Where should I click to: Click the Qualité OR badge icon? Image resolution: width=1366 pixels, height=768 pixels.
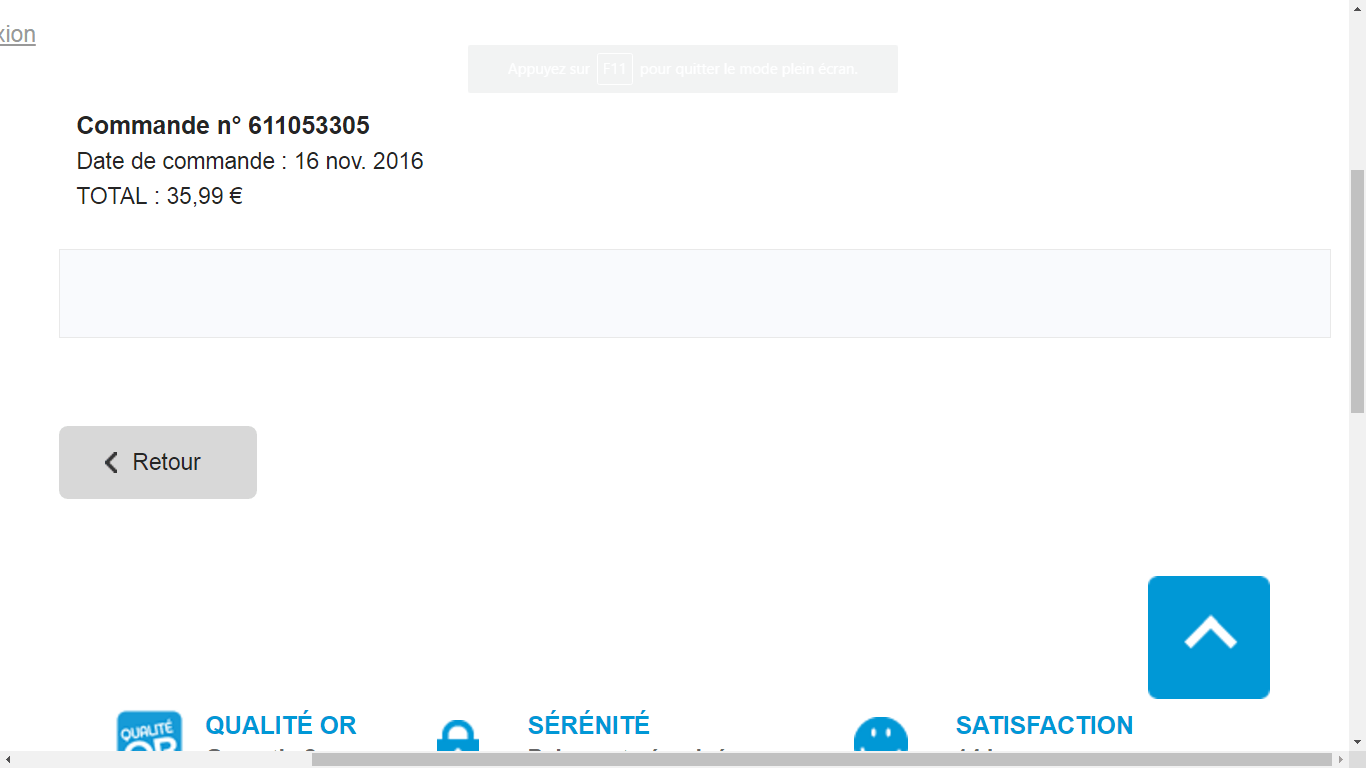(x=149, y=735)
